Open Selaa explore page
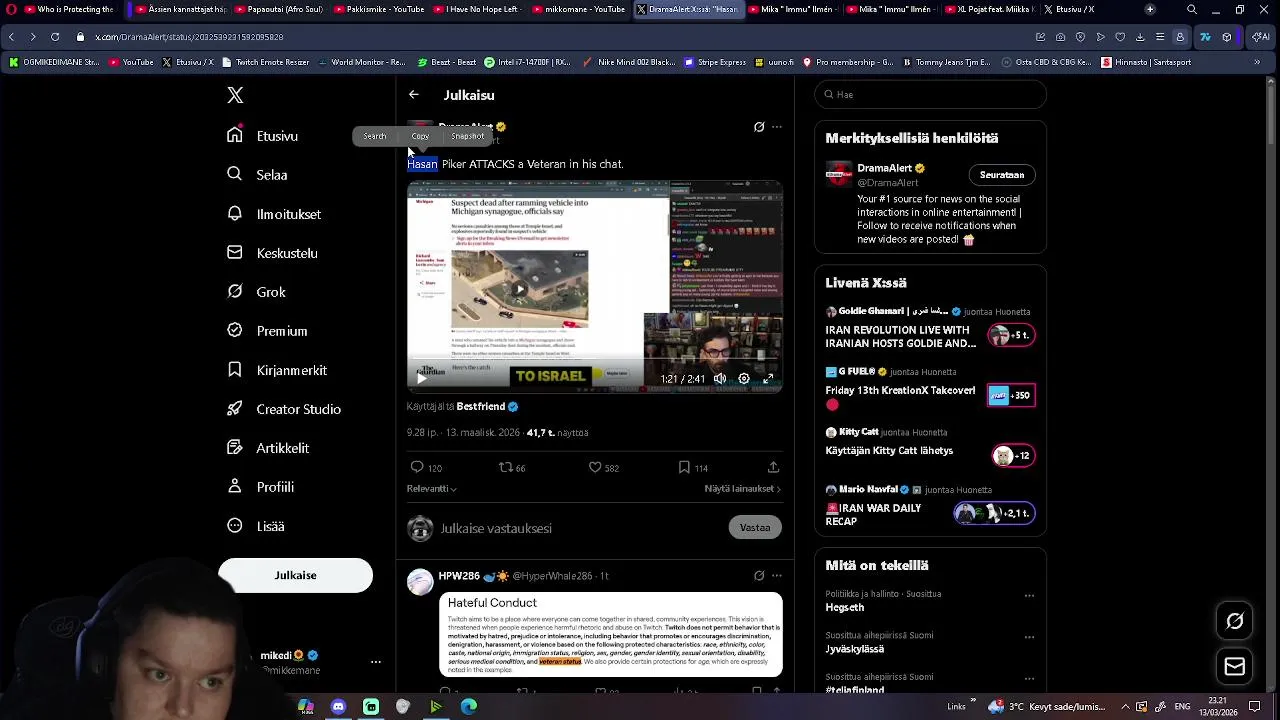1280x720 pixels. (258, 175)
